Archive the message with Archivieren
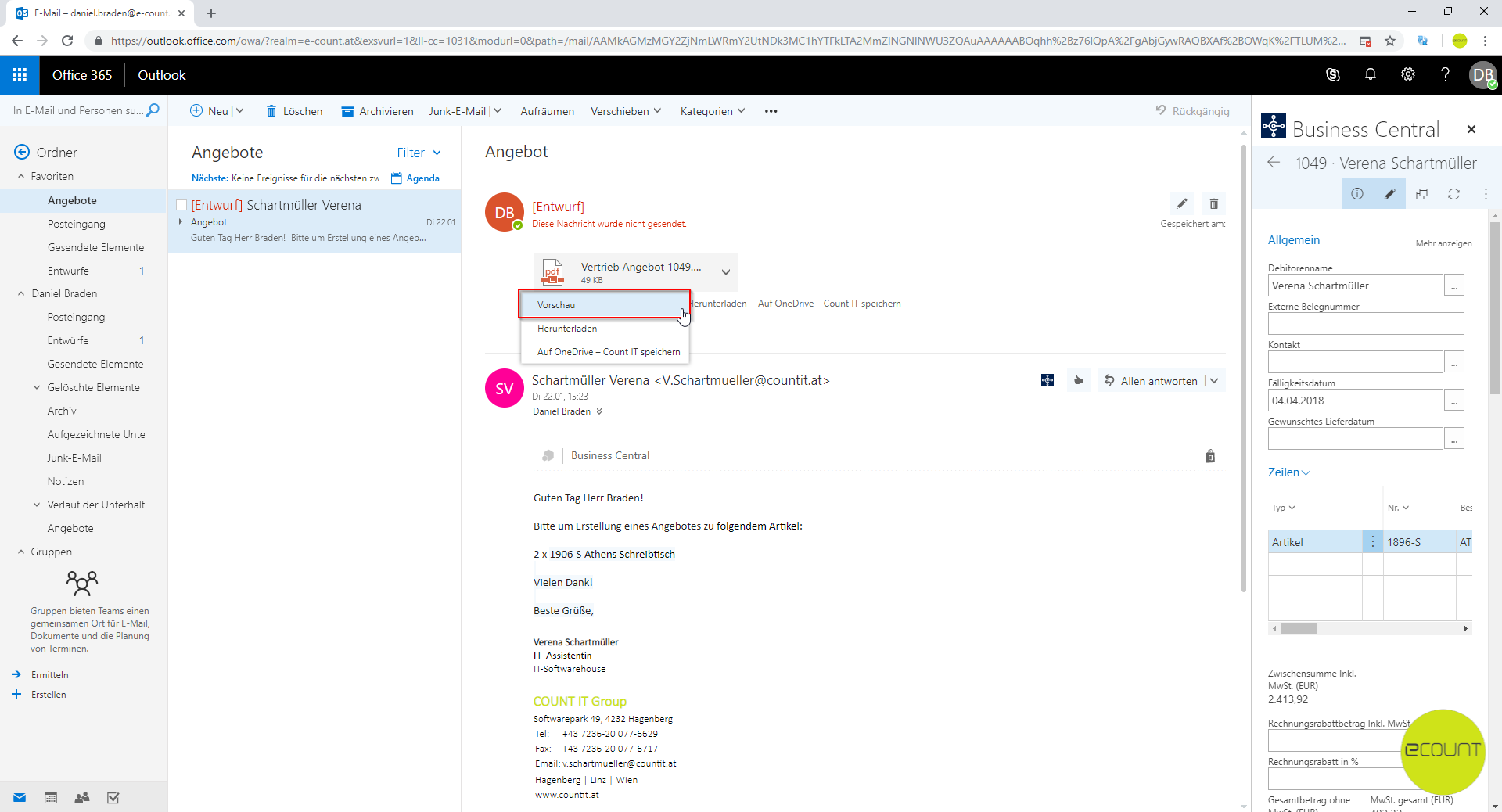The height and width of the screenshot is (812, 1502). pos(378,111)
